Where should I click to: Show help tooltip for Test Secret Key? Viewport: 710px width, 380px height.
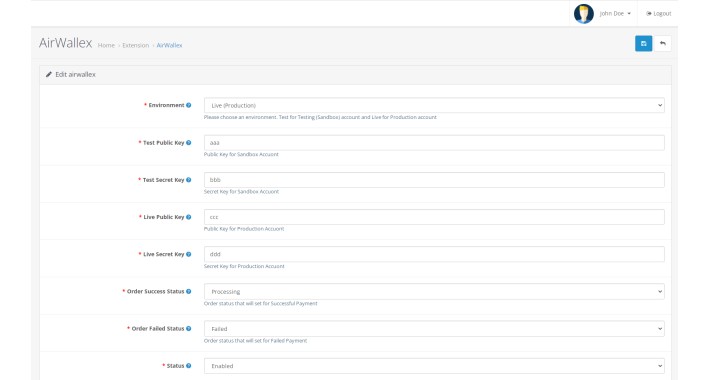point(188,180)
